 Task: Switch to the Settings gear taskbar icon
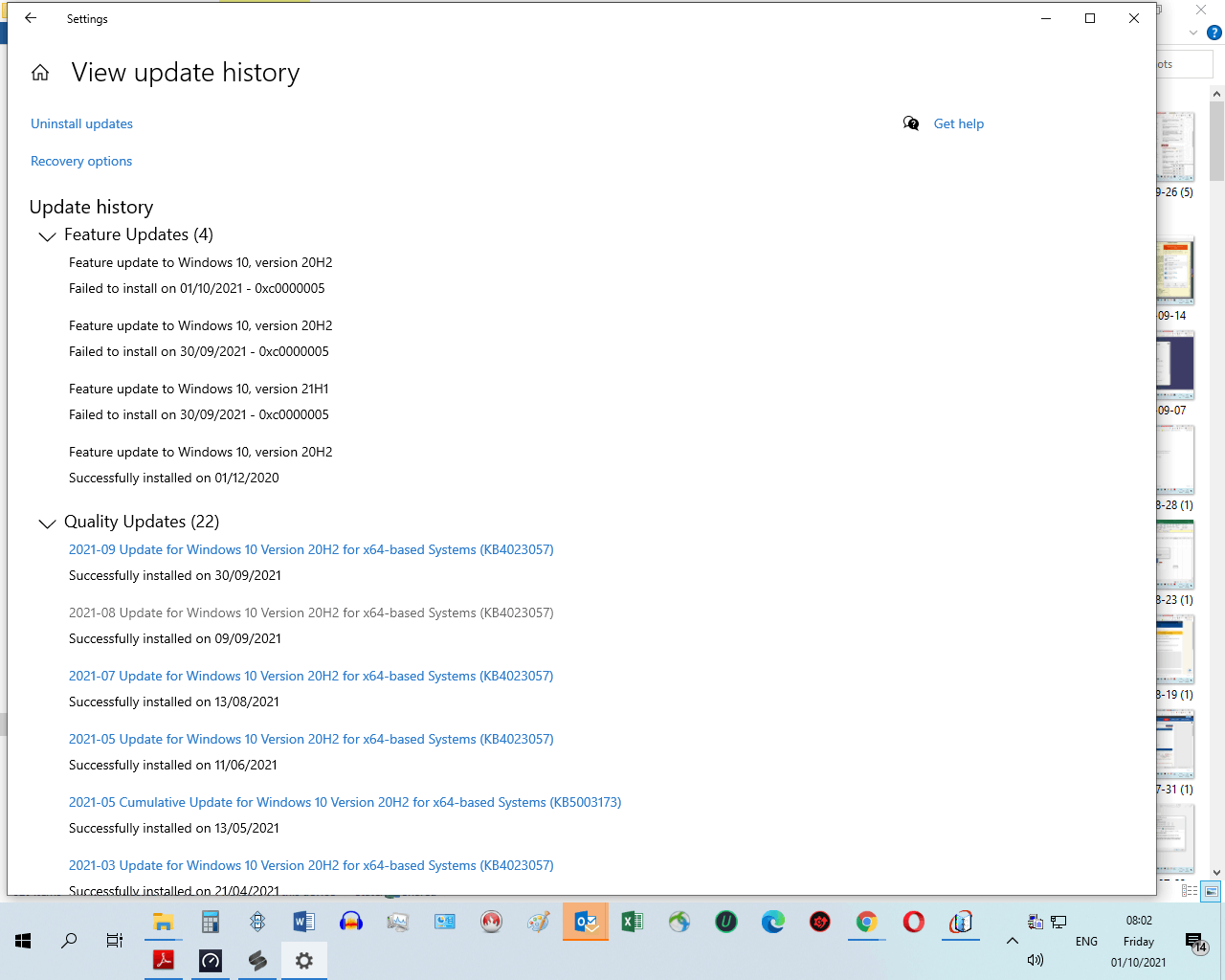point(304,960)
